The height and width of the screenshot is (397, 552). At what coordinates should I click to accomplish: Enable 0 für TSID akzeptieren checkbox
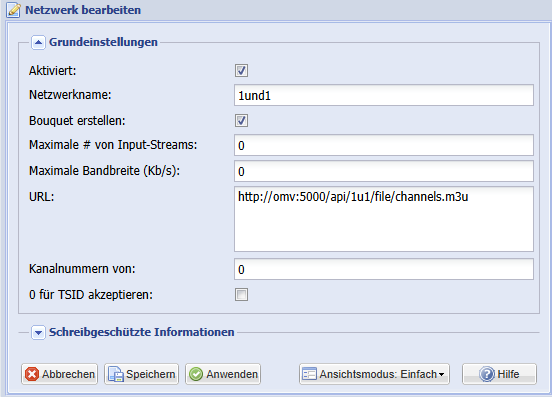(x=242, y=295)
